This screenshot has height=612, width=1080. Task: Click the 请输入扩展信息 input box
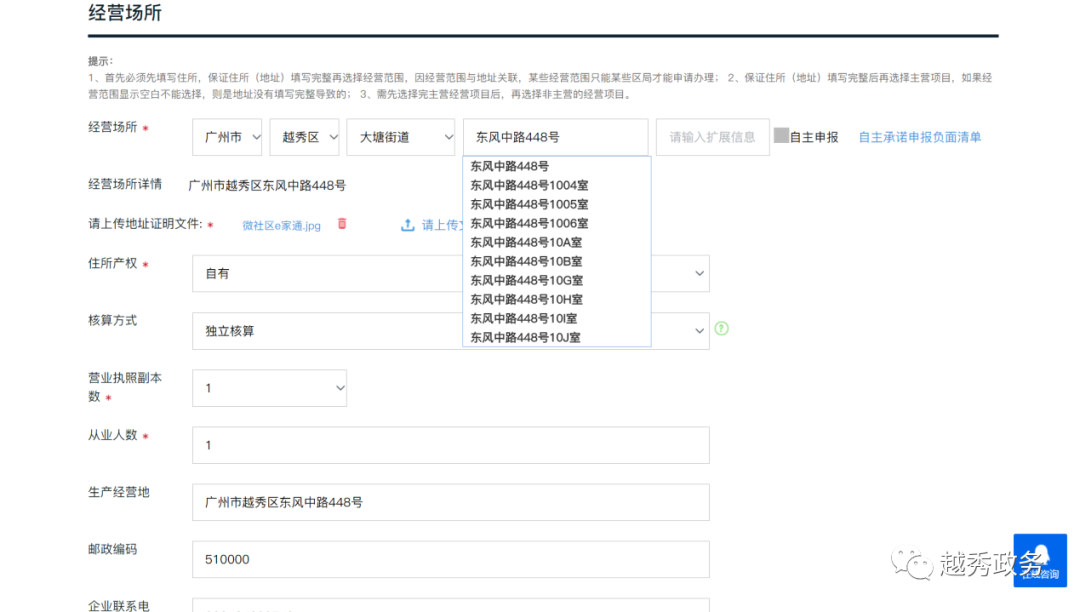pyautogui.click(x=712, y=137)
